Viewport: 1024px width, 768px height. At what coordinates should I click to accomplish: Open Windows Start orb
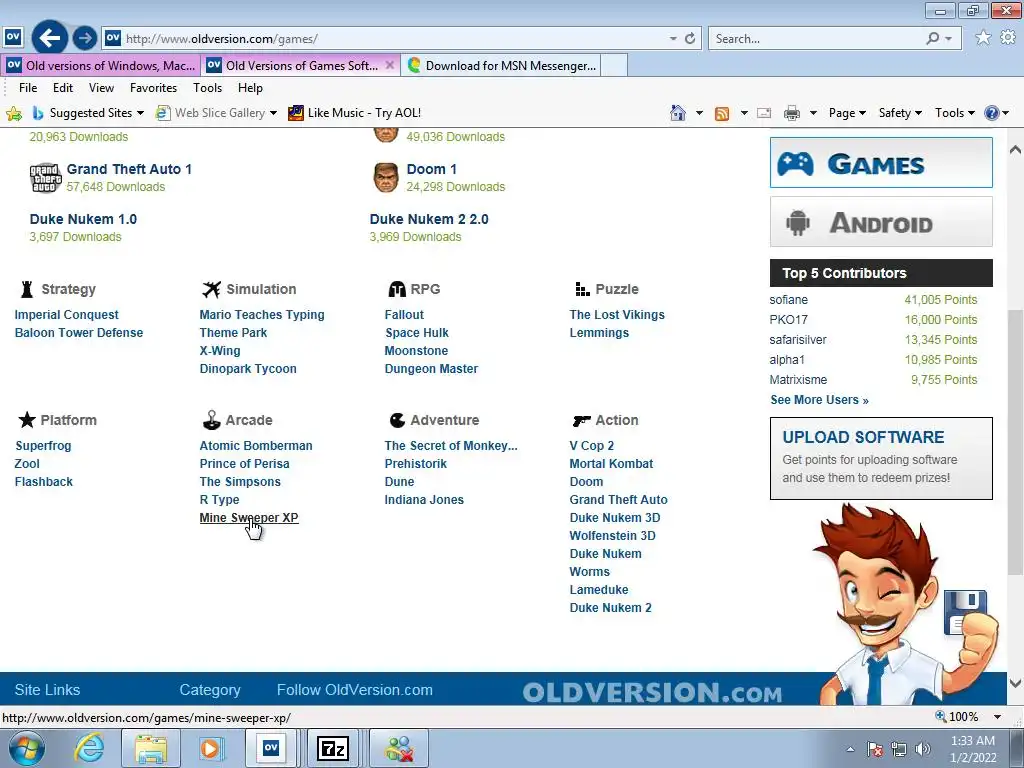click(27, 749)
